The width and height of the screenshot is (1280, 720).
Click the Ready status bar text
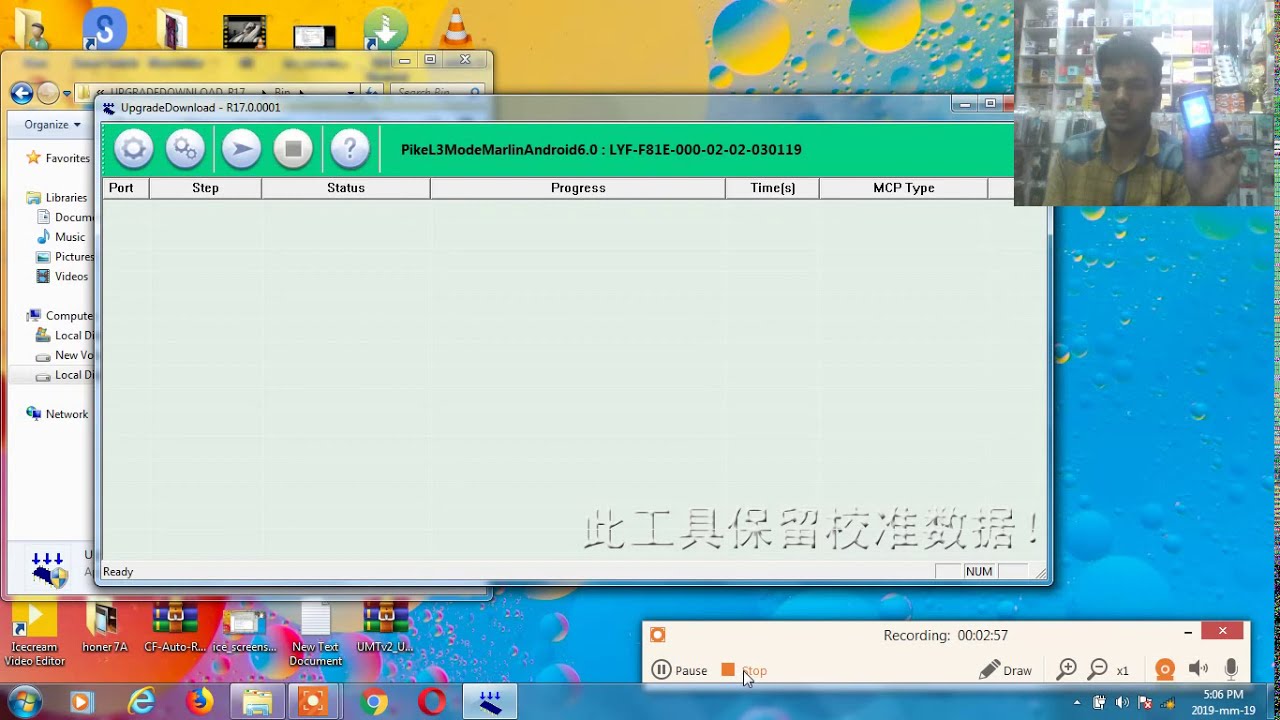click(118, 572)
